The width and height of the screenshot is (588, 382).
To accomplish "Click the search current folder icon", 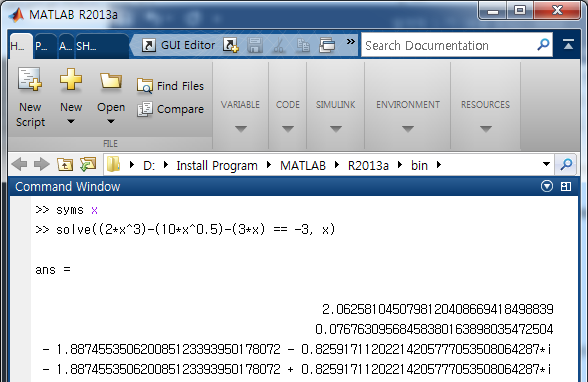I will click(566, 165).
